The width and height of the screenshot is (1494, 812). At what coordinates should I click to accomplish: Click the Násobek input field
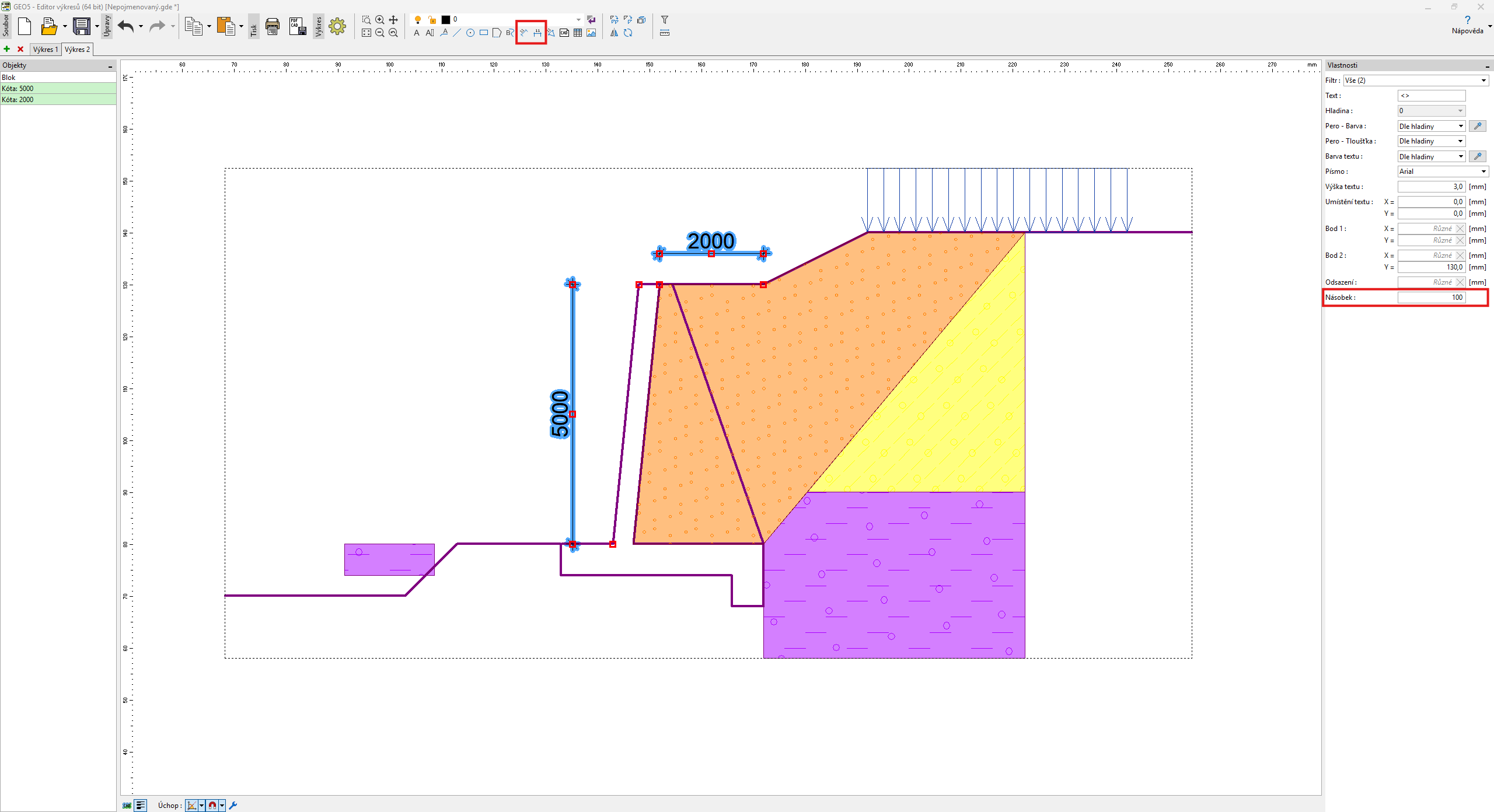pos(1431,297)
